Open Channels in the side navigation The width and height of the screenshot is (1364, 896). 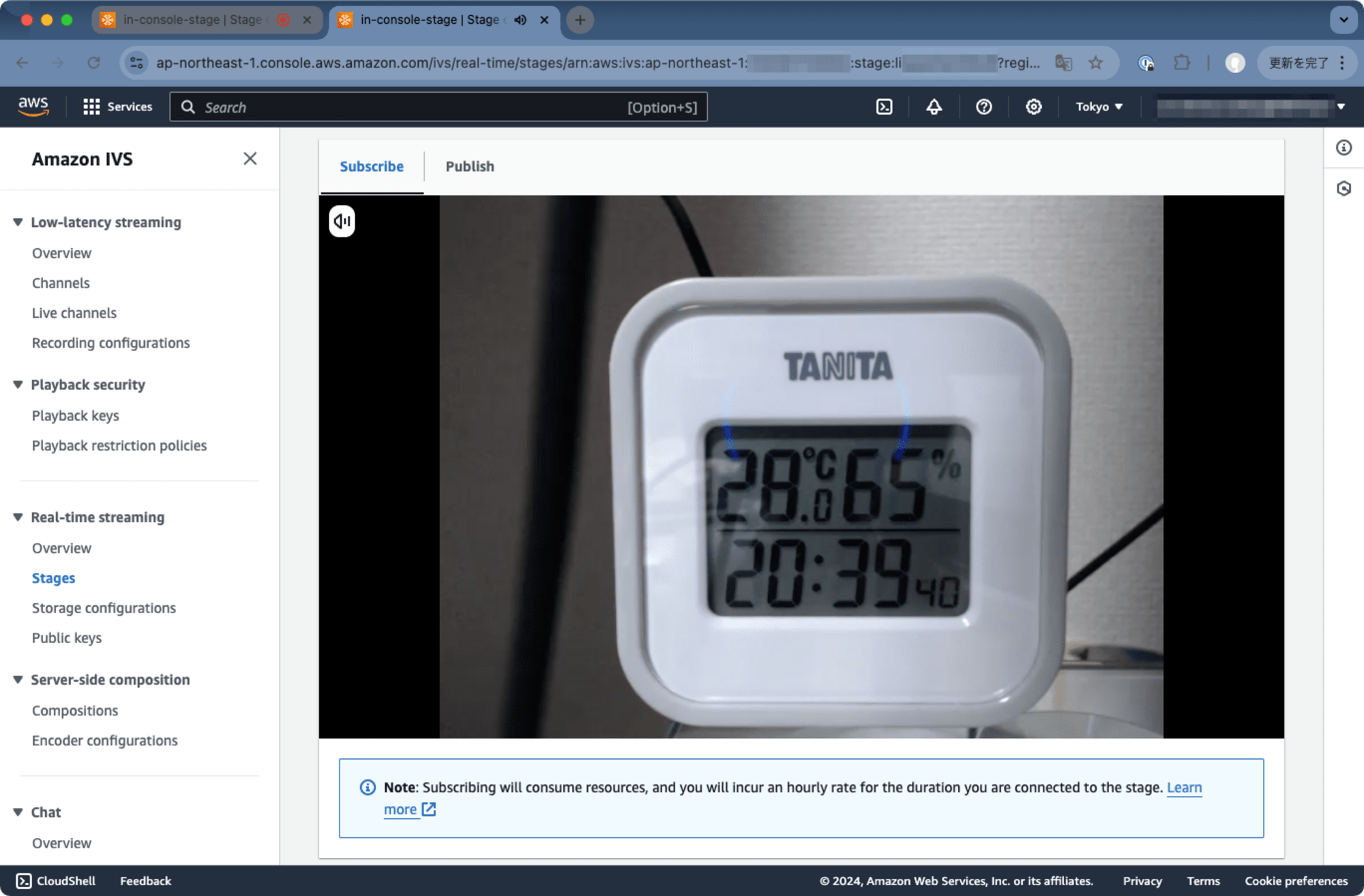pos(61,283)
